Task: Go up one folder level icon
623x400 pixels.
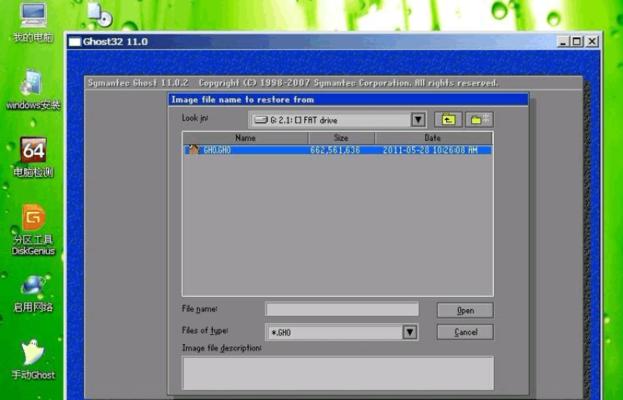Action: point(448,120)
